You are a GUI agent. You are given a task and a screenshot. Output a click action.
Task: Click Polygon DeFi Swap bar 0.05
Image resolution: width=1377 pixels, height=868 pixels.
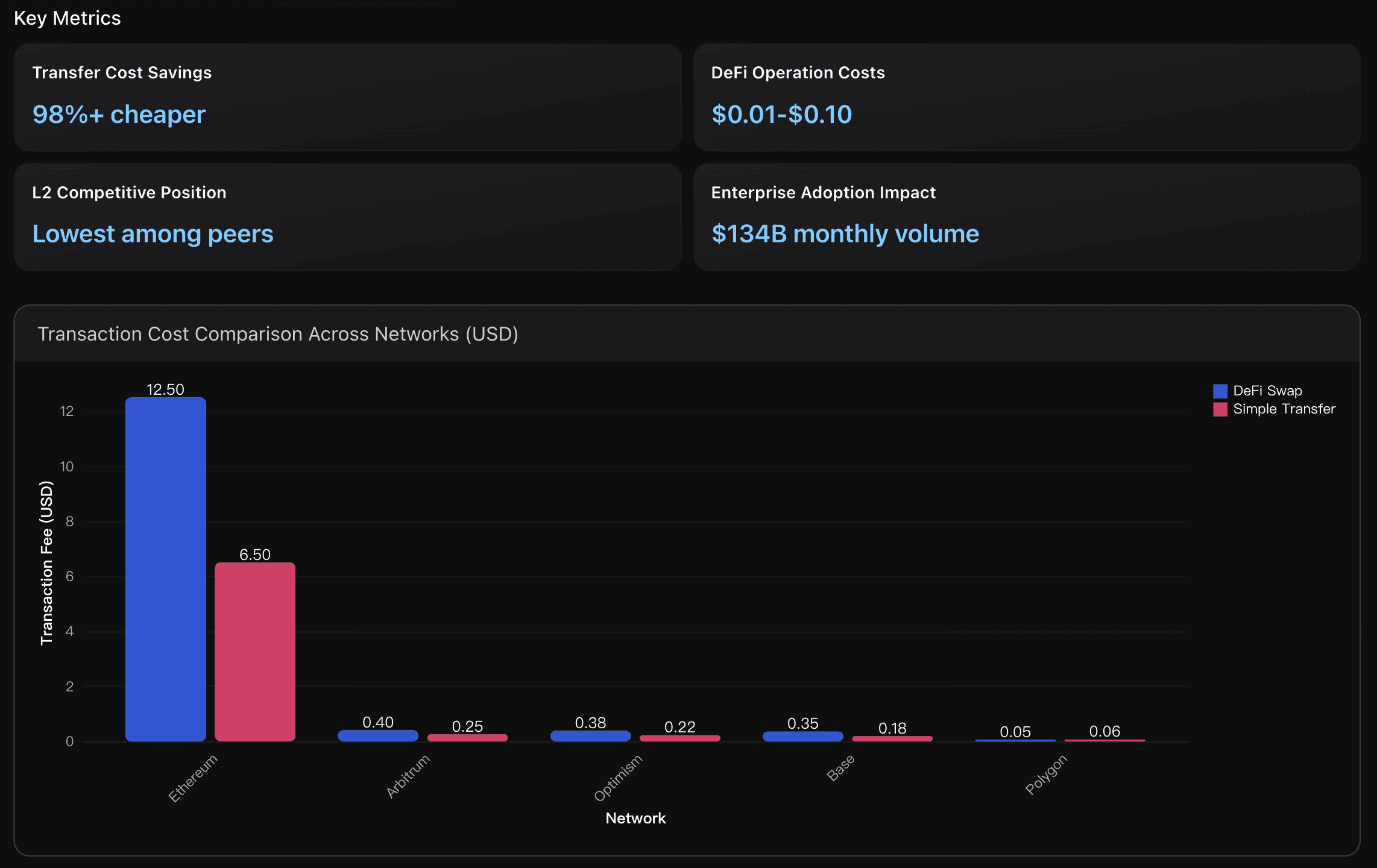tap(1015, 740)
